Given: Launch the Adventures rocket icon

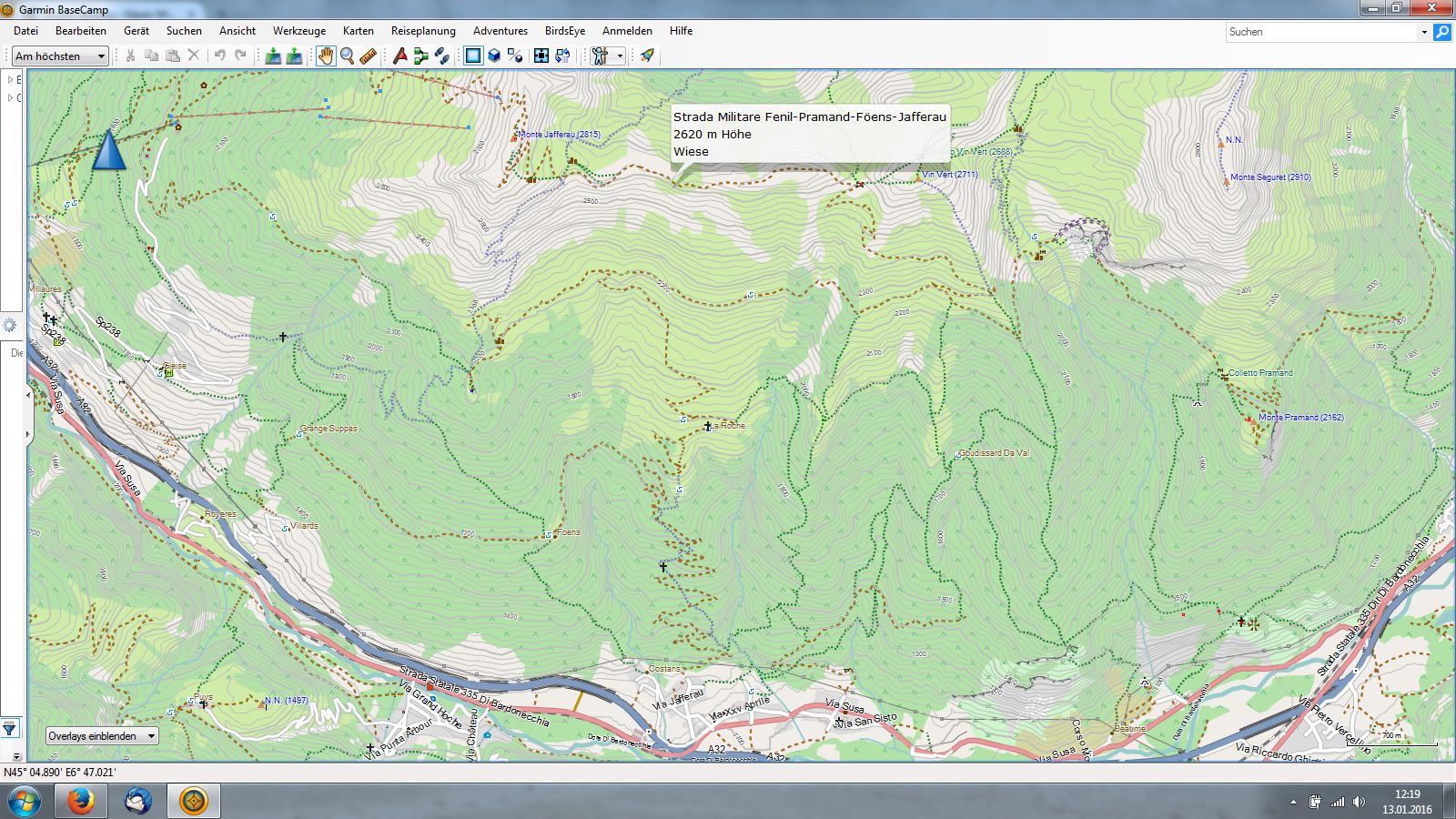Looking at the screenshot, I should (647, 56).
